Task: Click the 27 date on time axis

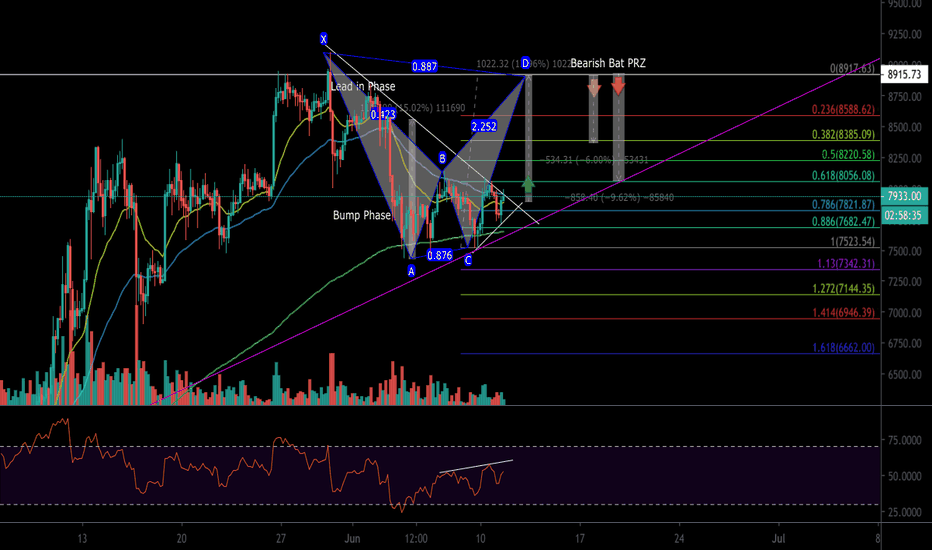Action: [x=281, y=539]
